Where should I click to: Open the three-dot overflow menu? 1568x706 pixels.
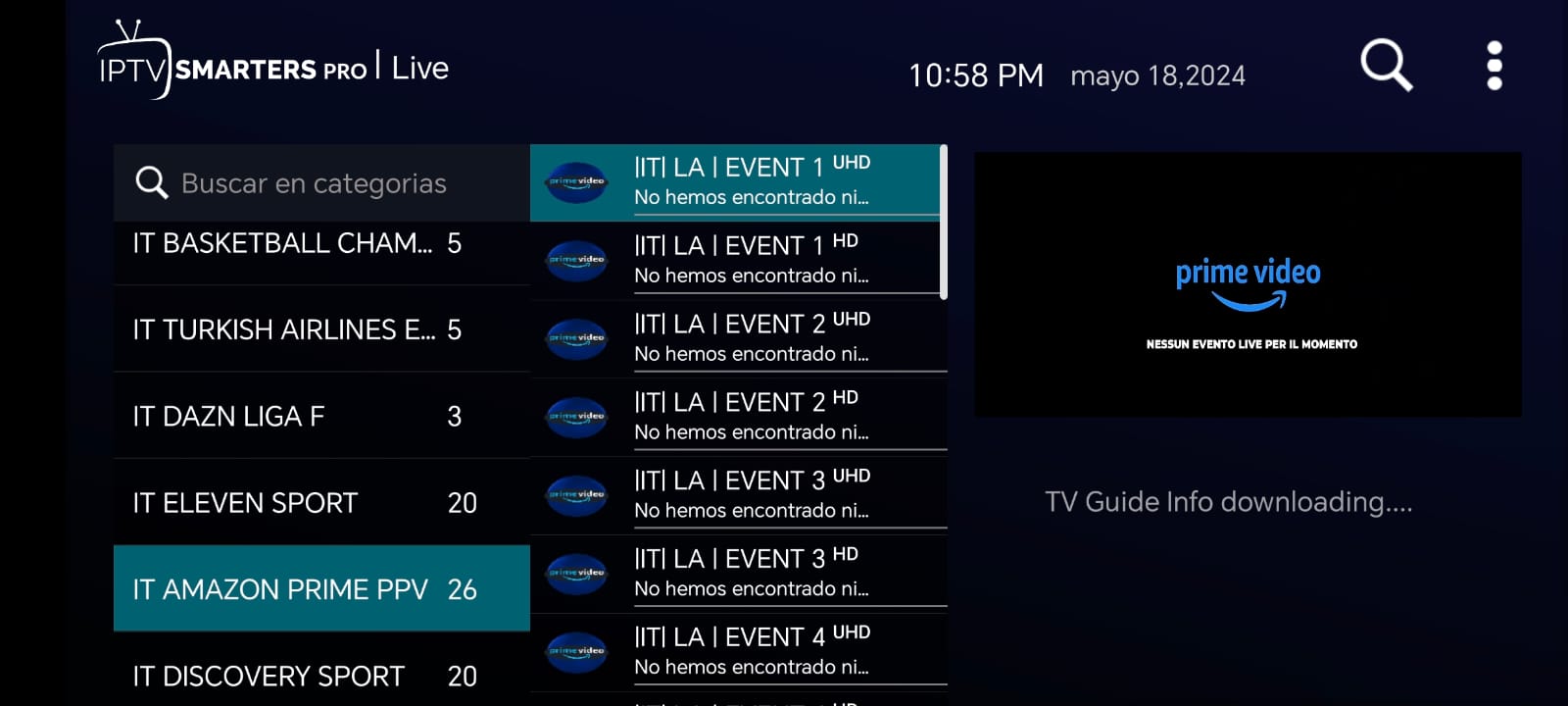coord(1494,66)
